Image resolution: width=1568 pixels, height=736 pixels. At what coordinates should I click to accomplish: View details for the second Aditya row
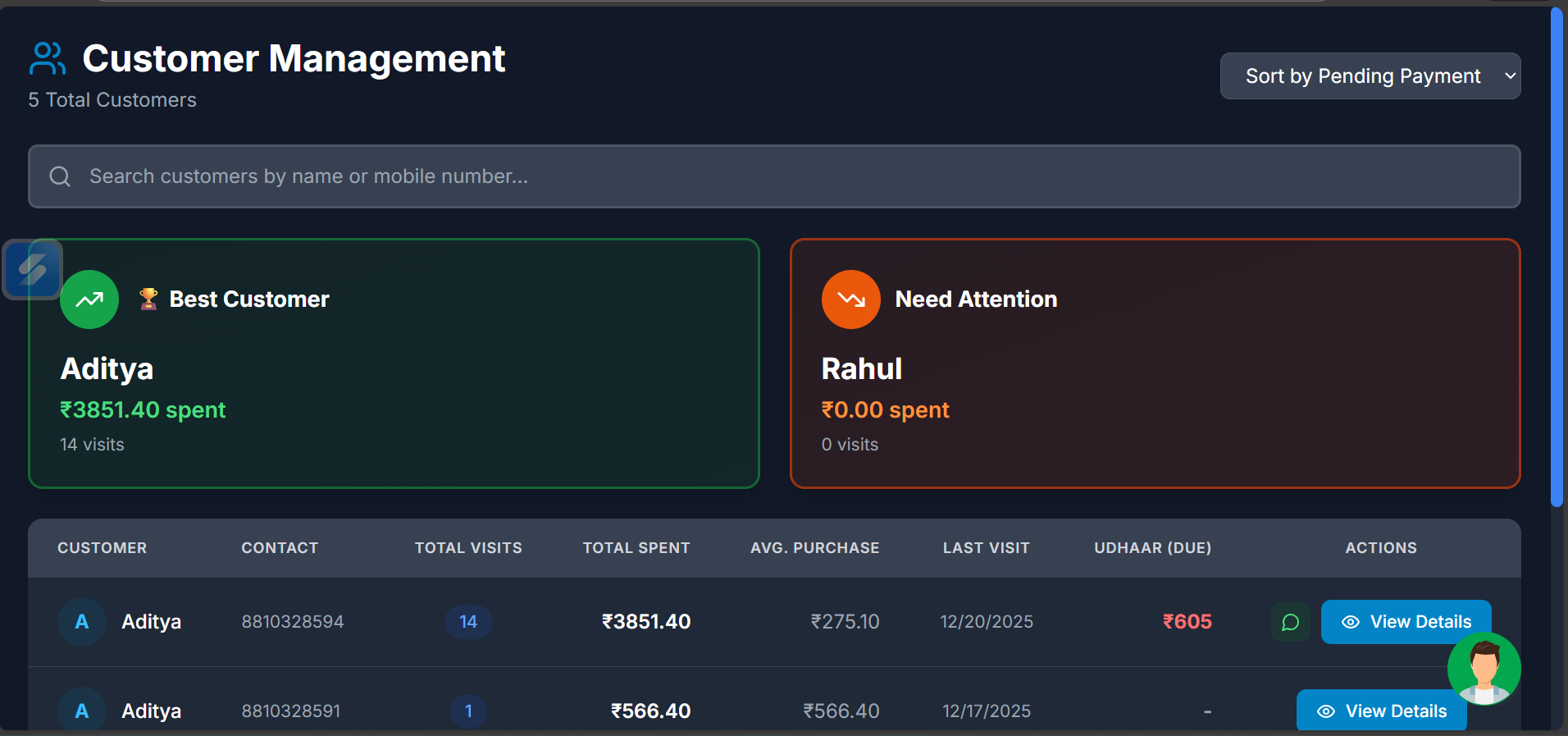point(1381,711)
